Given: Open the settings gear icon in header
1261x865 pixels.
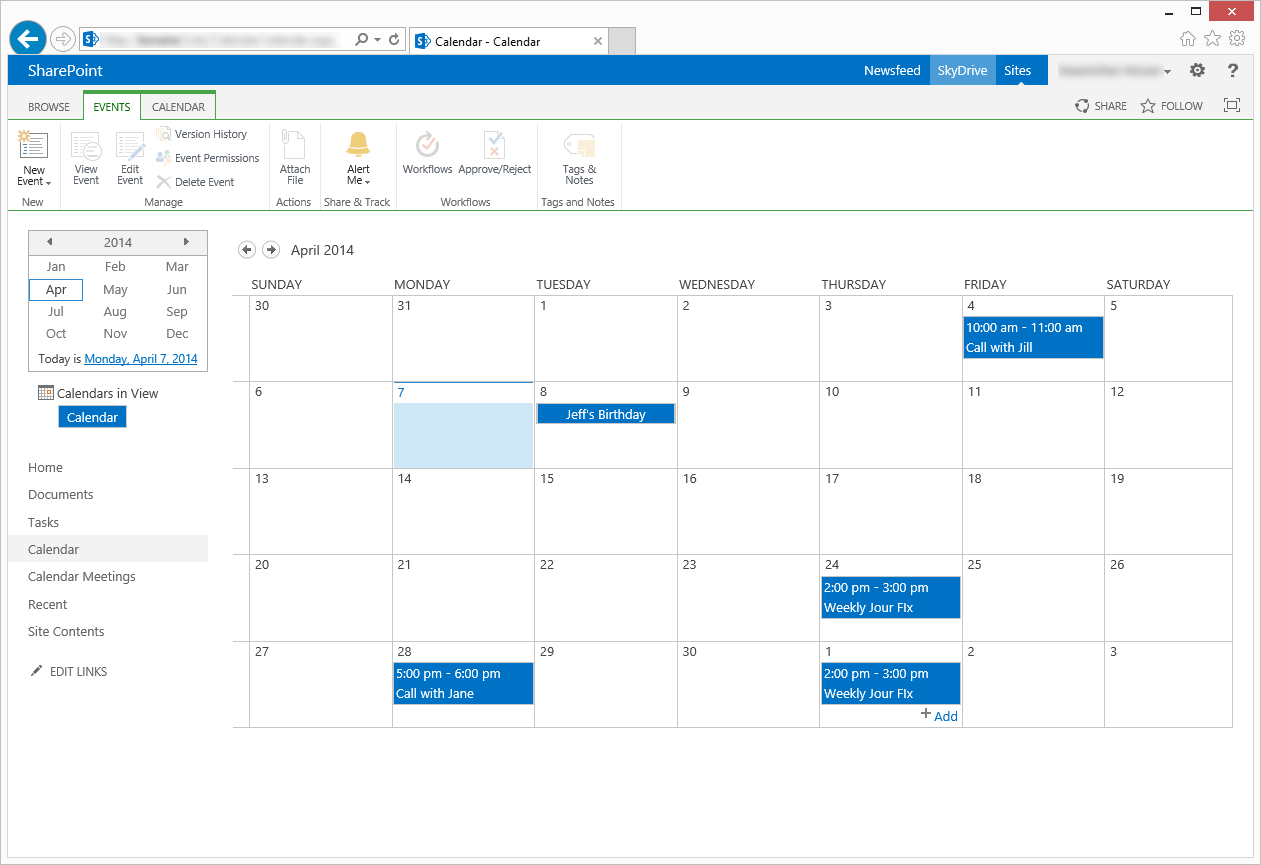Looking at the screenshot, I should point(1197,71).
